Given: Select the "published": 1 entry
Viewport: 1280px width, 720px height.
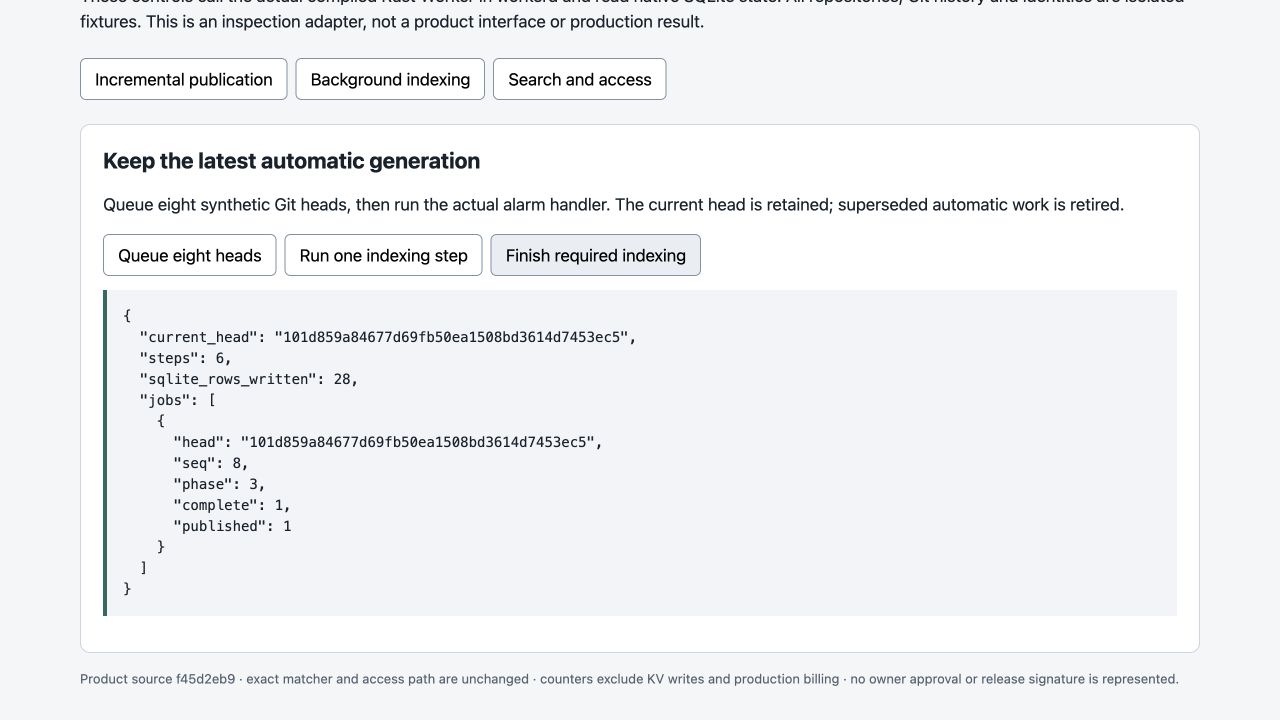Looking at the screenshot, I should point(232,526).
